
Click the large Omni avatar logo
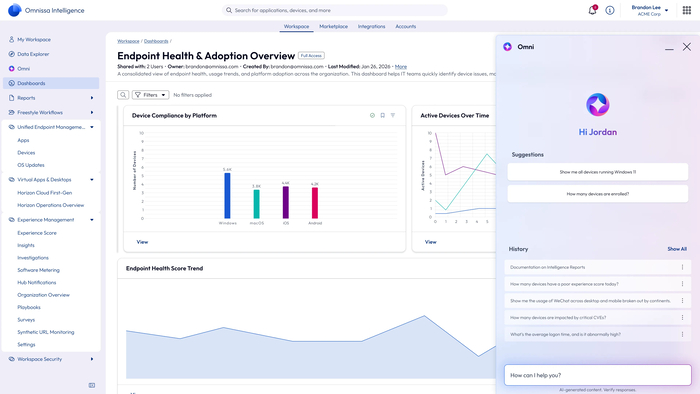click(598, 105)
